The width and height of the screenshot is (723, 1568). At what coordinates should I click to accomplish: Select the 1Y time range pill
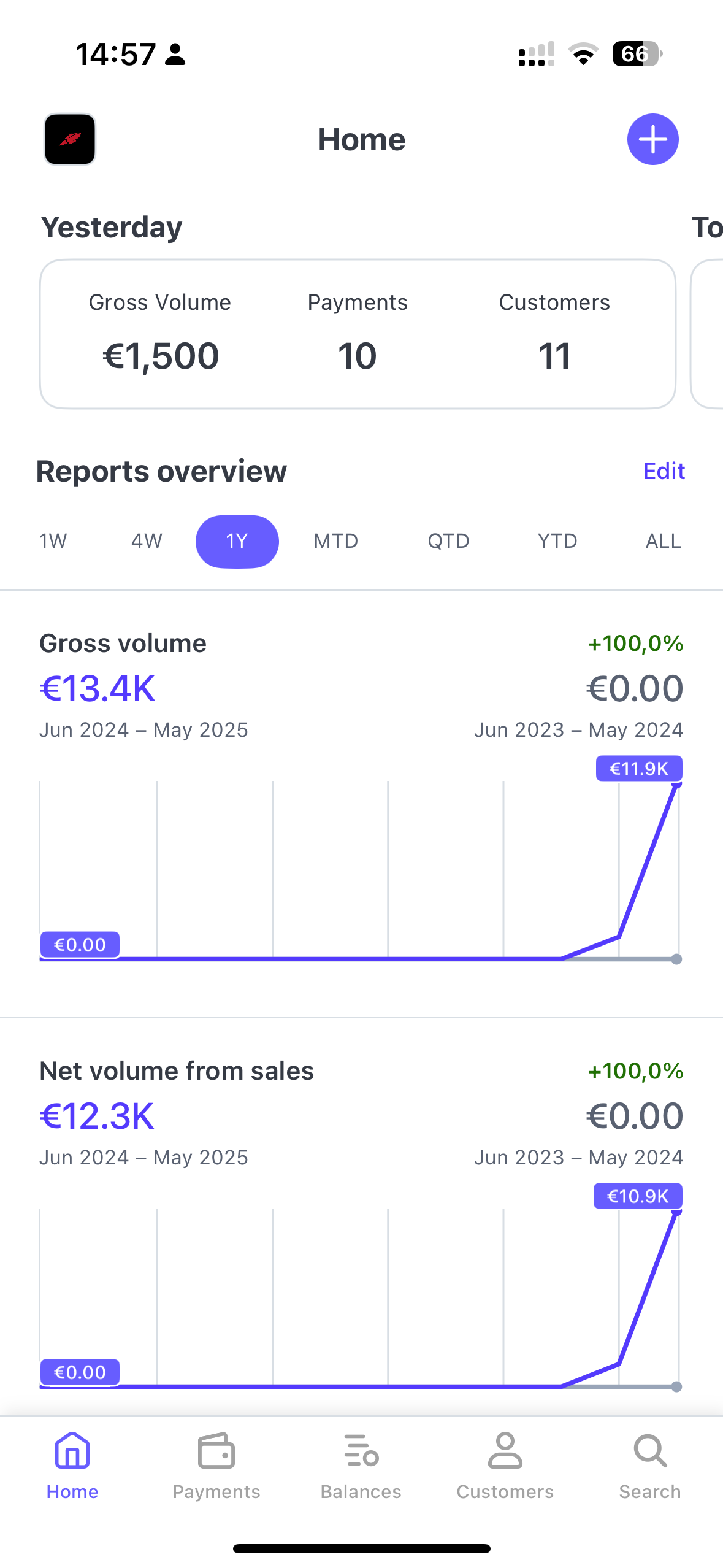pos(237,541)
